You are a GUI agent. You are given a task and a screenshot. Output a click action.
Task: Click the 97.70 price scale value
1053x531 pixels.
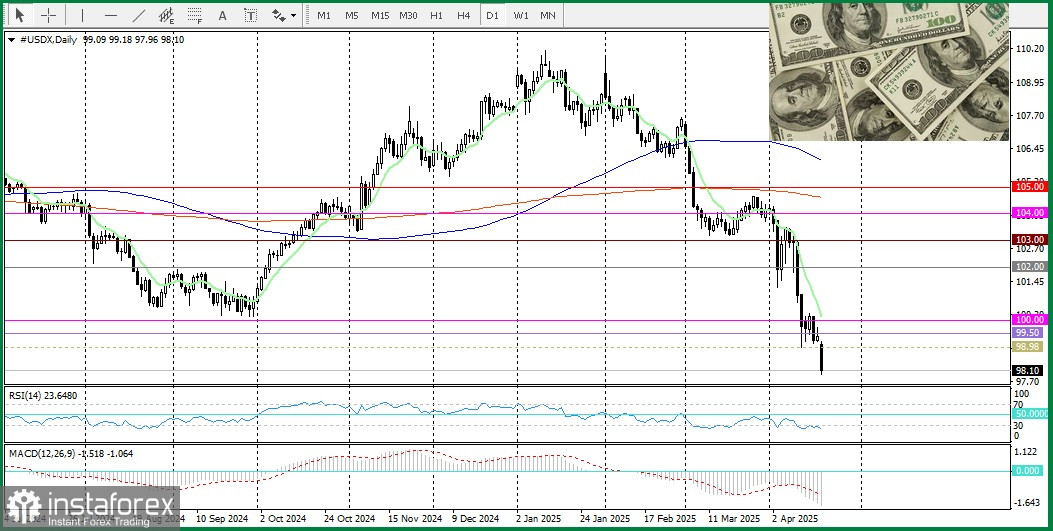pos(1028,381)
